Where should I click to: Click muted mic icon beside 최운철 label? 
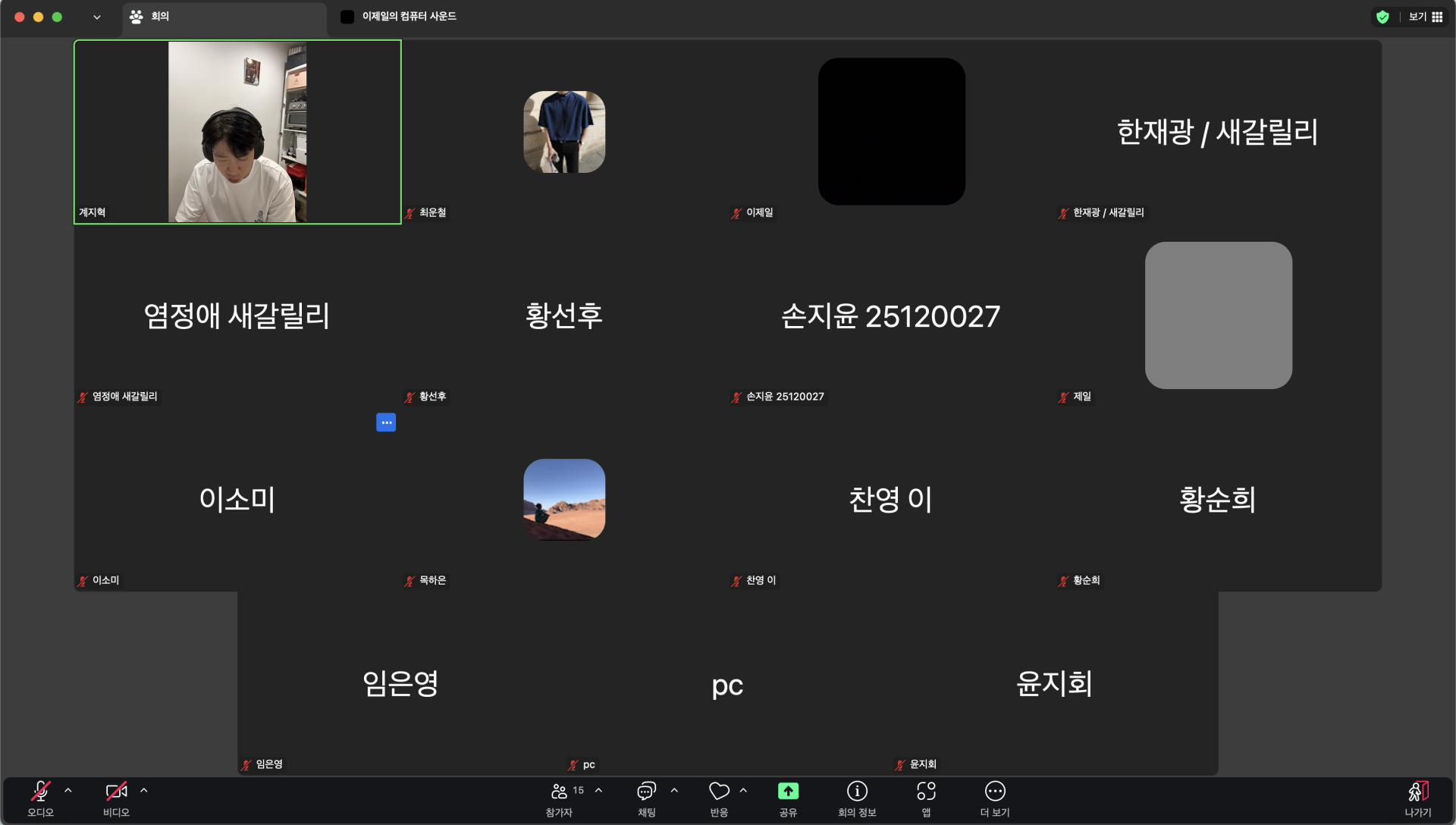409,213
